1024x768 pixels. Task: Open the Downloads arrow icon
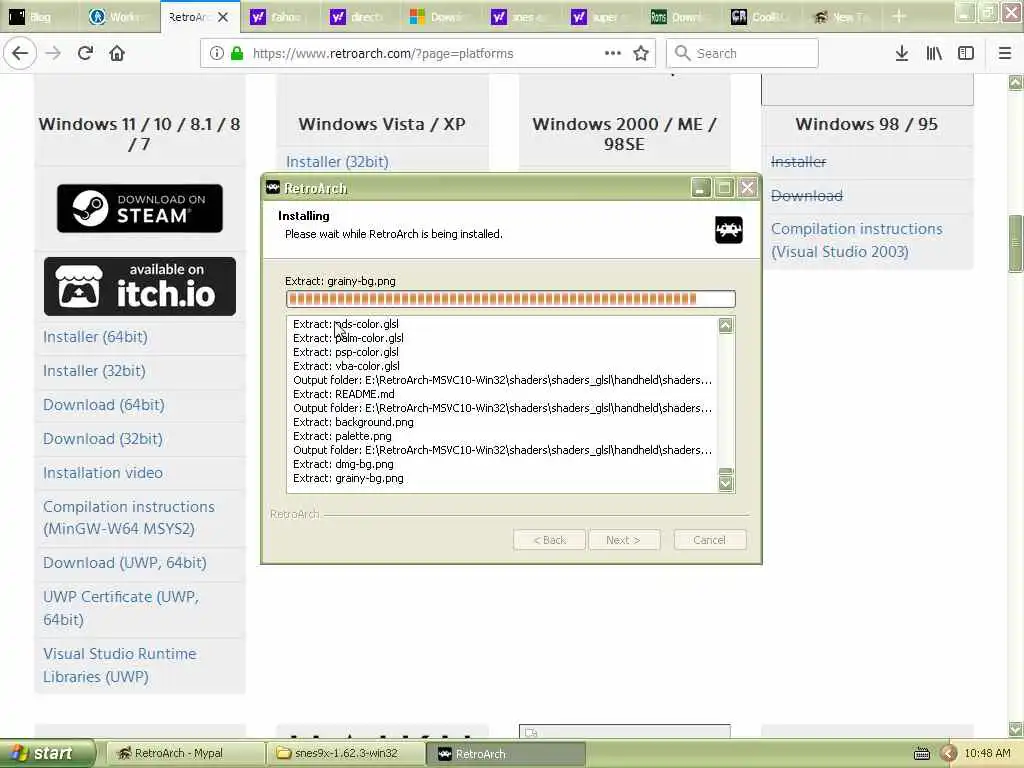[x=902, y=54]
